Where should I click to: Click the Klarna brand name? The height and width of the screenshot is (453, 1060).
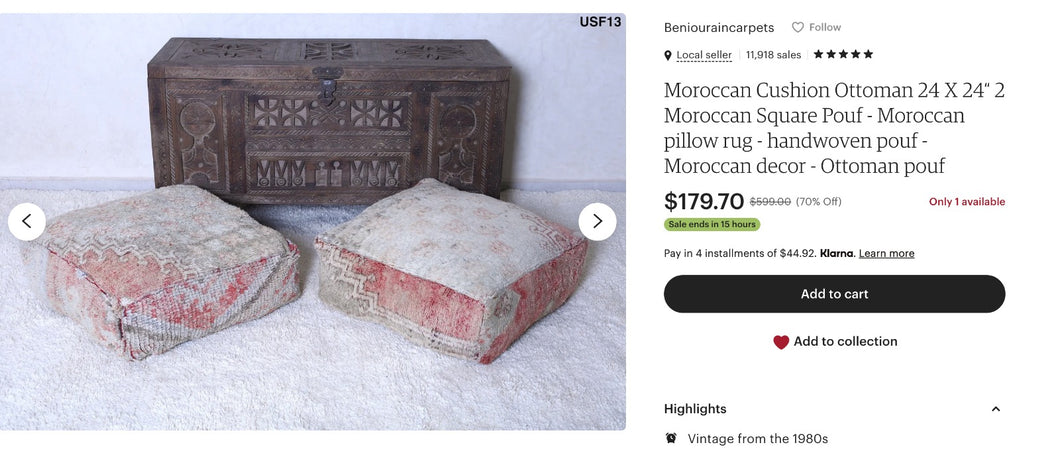click(x=836, y=254)
